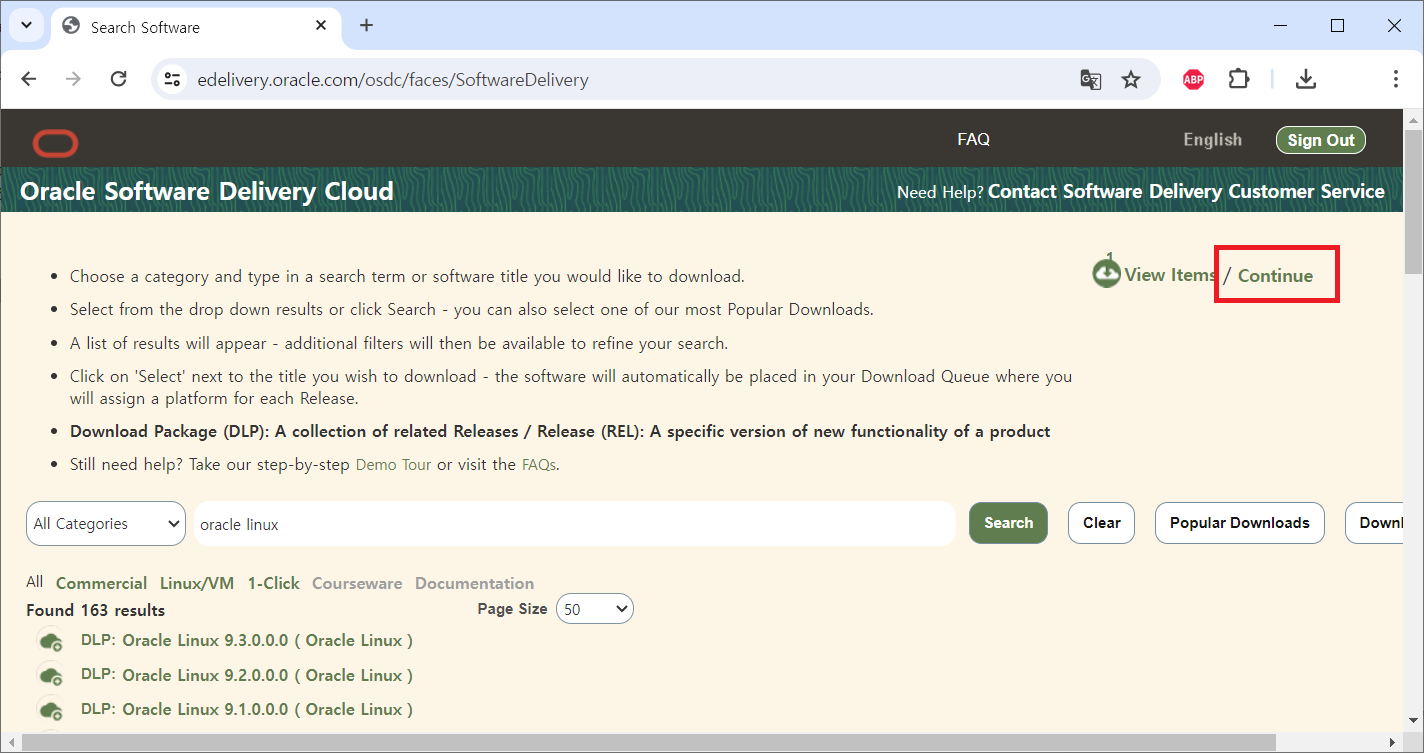This screenshot has height=753, width=1424.
Task: Open the Demo Tour link
Action: coord(393,465)
